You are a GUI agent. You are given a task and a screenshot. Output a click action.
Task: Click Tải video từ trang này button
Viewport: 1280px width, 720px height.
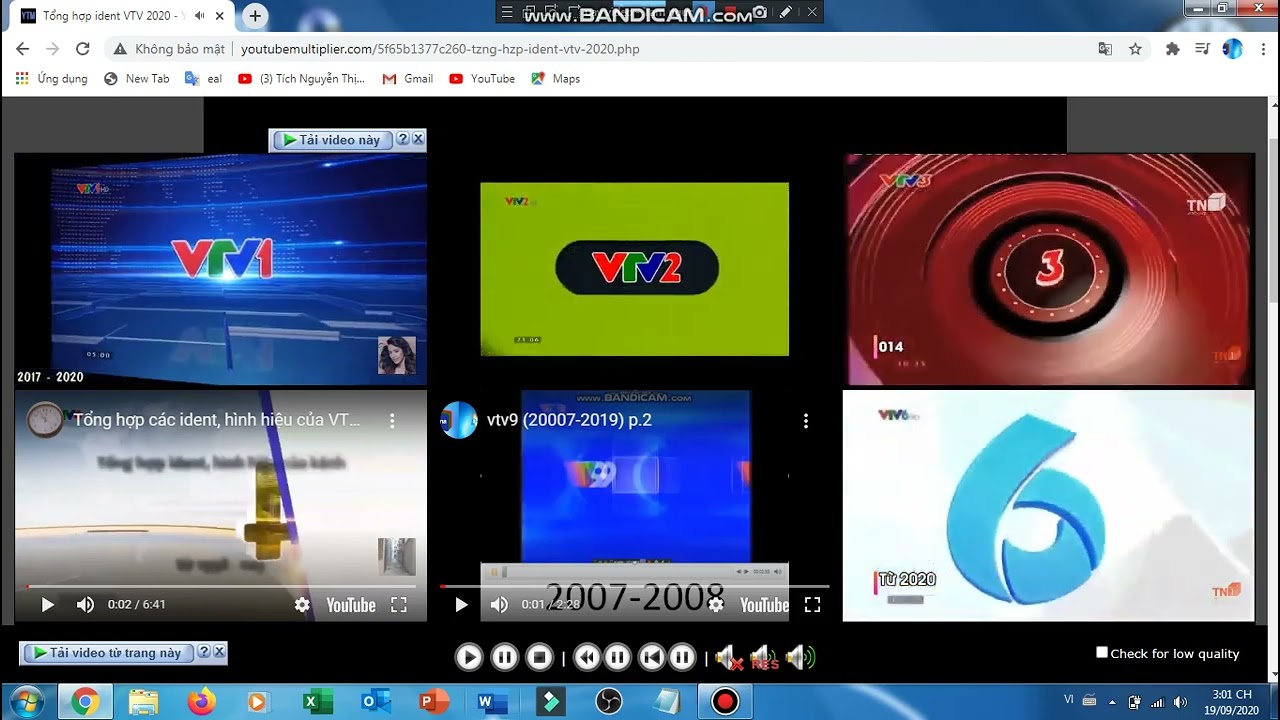[x=108, y=652]
